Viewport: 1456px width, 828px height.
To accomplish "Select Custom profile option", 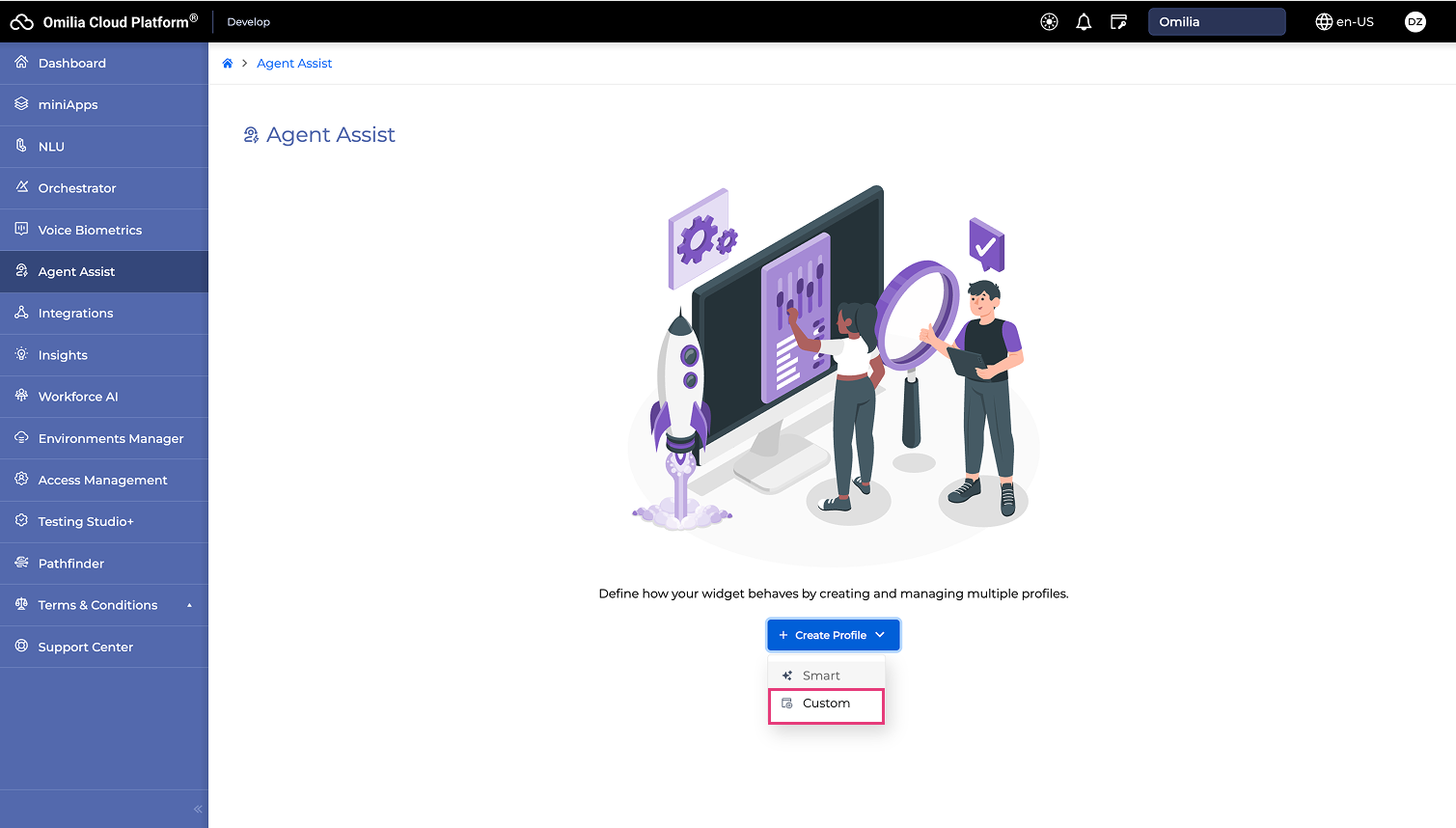I will [x=826, y=704].
